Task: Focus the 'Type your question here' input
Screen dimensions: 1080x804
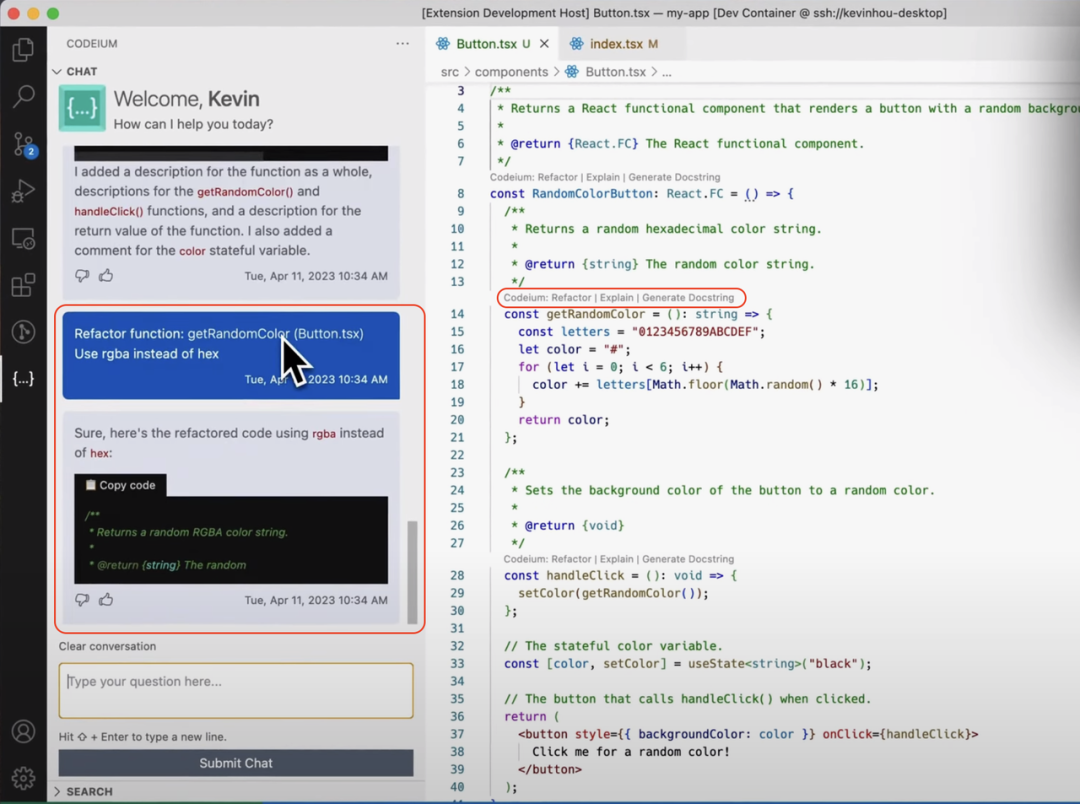Action: 236,691
